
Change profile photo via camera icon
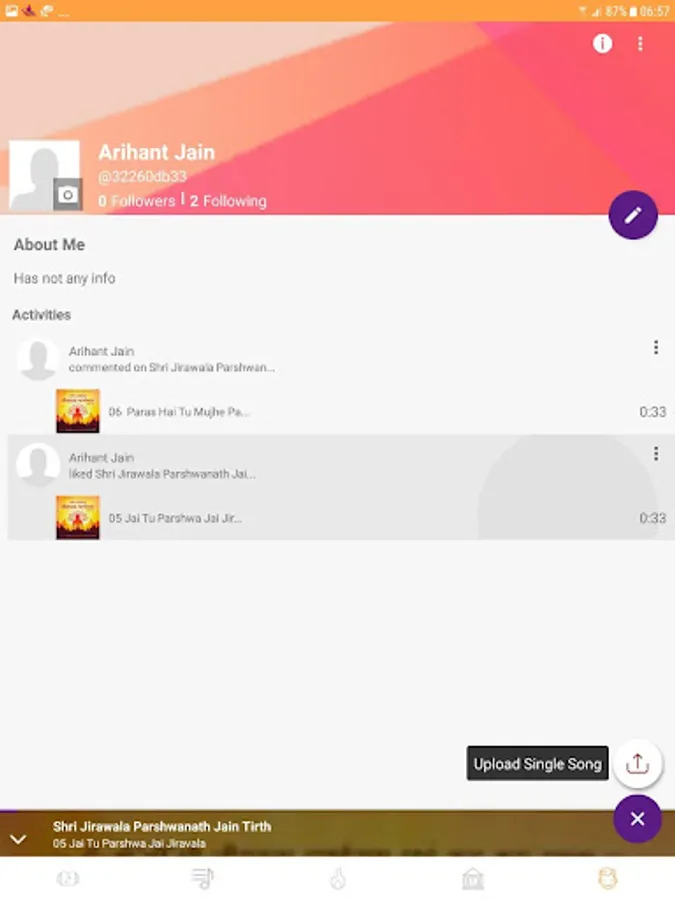click(68, 195)
